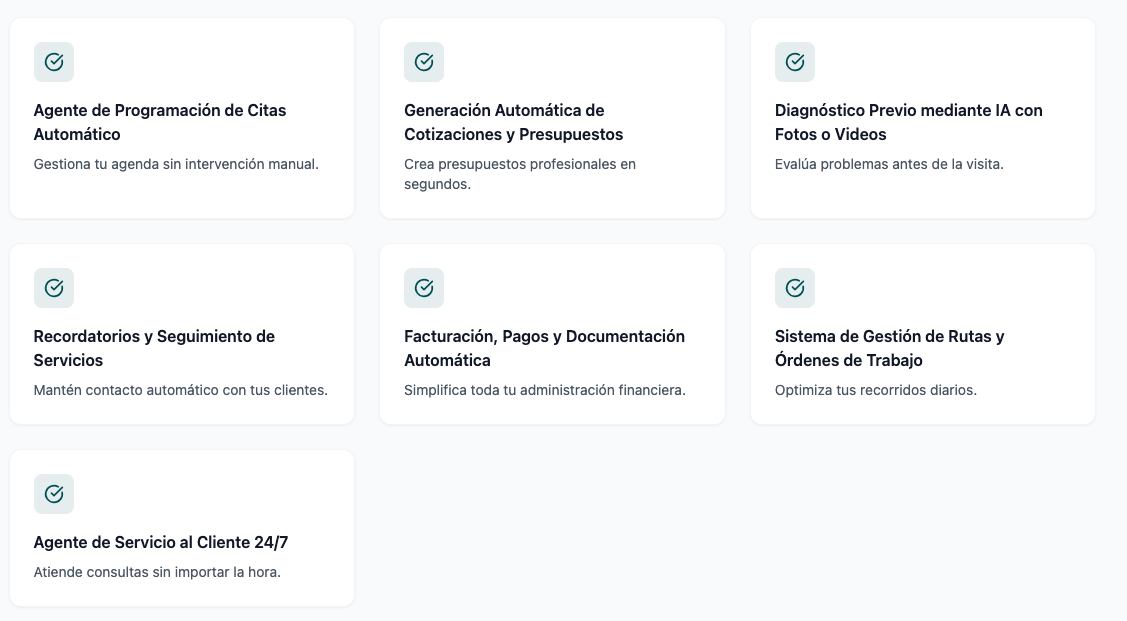Open the Diagnóstico Previo mediante IA heading
This screenshot has height=621, width=1127.
[x=908, y=122]
